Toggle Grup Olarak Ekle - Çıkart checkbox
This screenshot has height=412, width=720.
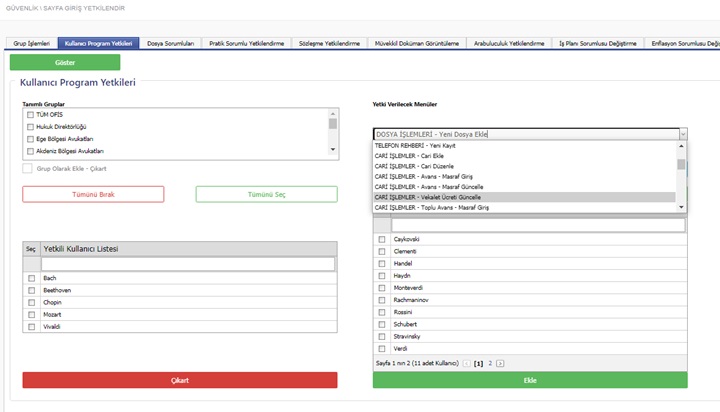pos(27,168)
